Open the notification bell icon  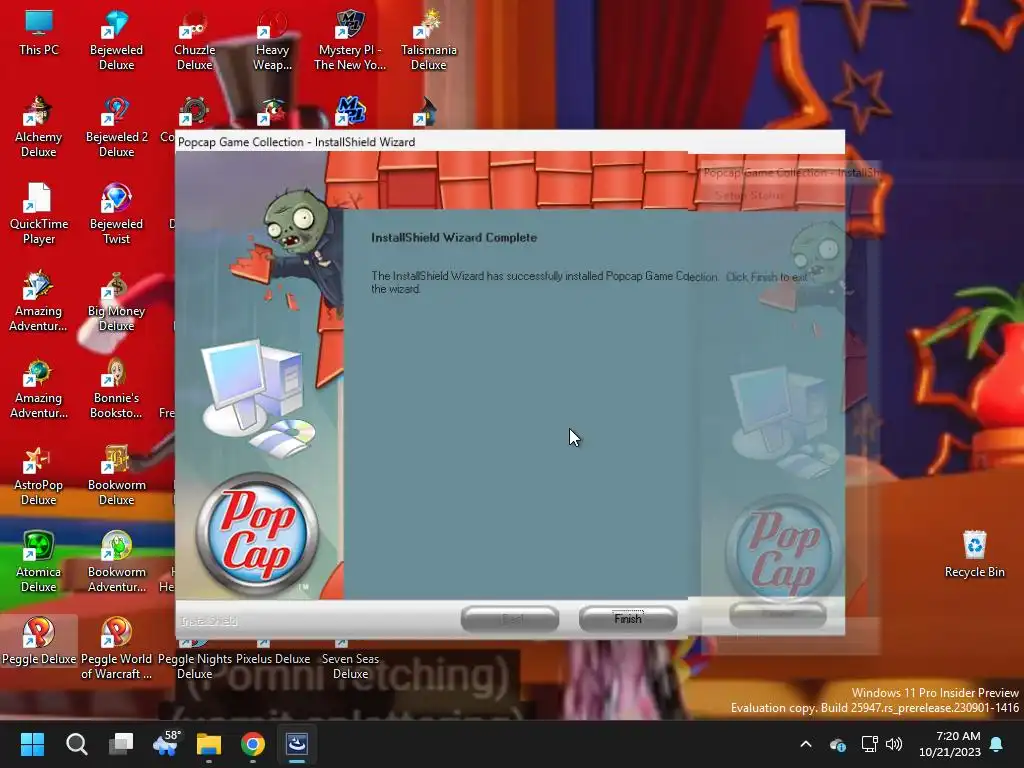(997, 744)
